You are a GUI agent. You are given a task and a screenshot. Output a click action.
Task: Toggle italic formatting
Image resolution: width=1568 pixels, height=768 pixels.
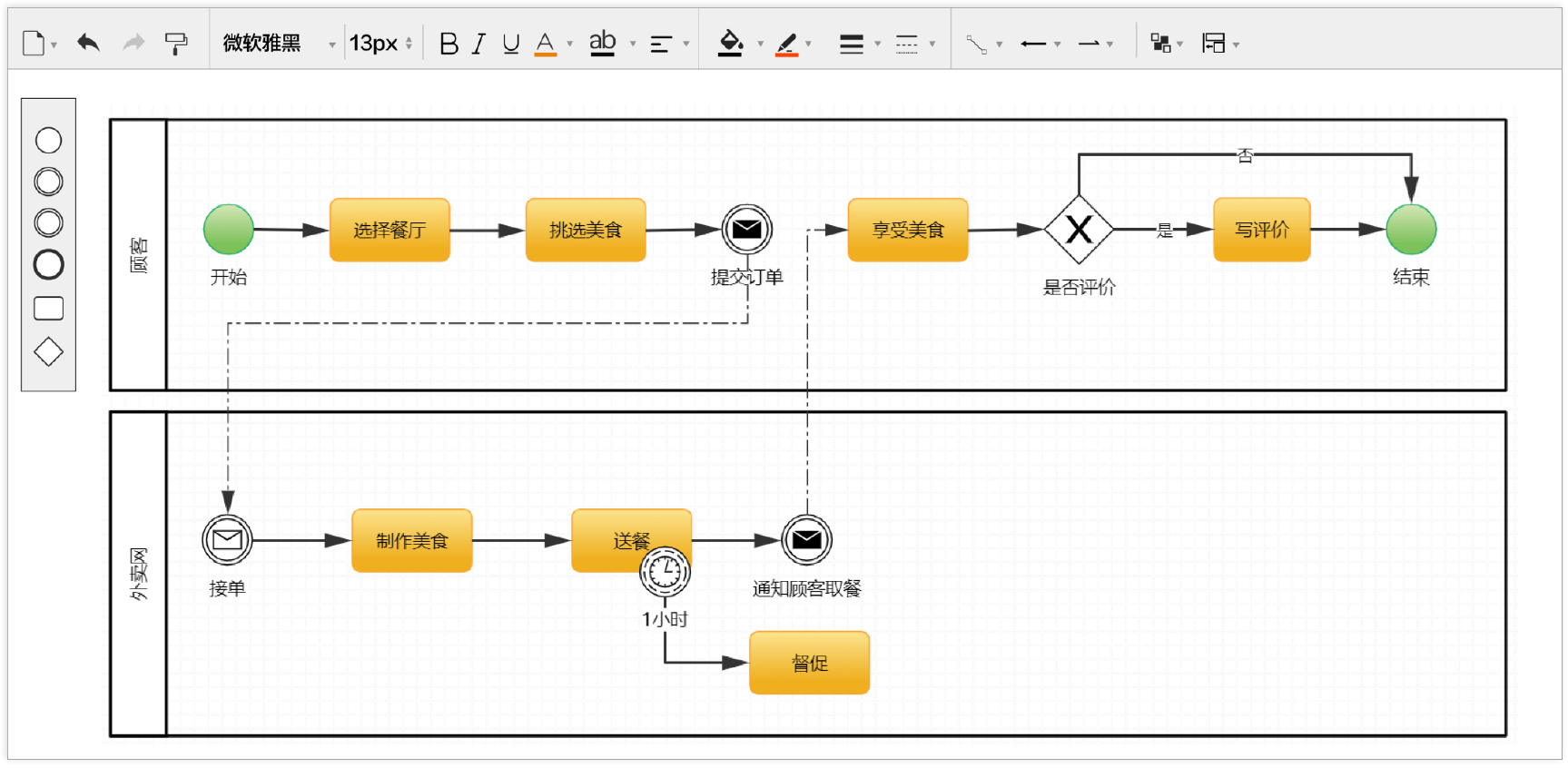click(x=478, y=44)
